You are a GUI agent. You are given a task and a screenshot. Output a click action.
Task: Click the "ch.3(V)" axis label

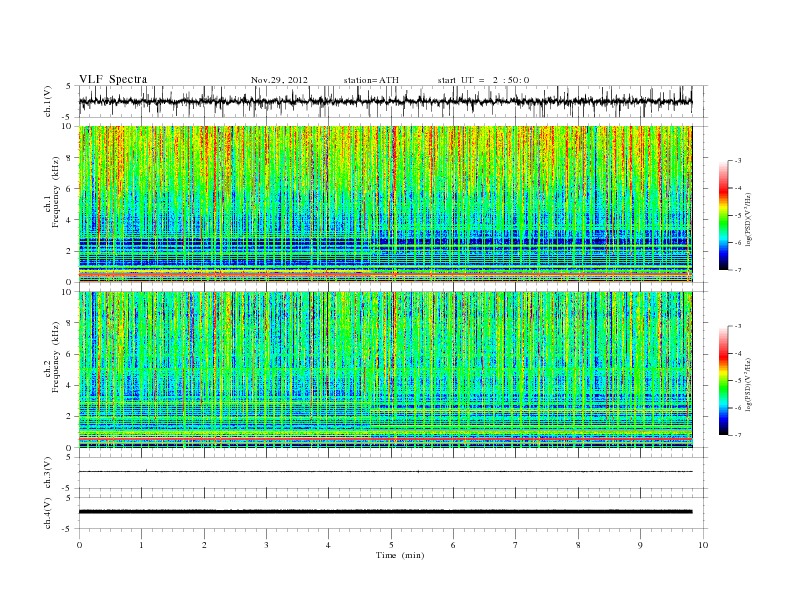47,475
